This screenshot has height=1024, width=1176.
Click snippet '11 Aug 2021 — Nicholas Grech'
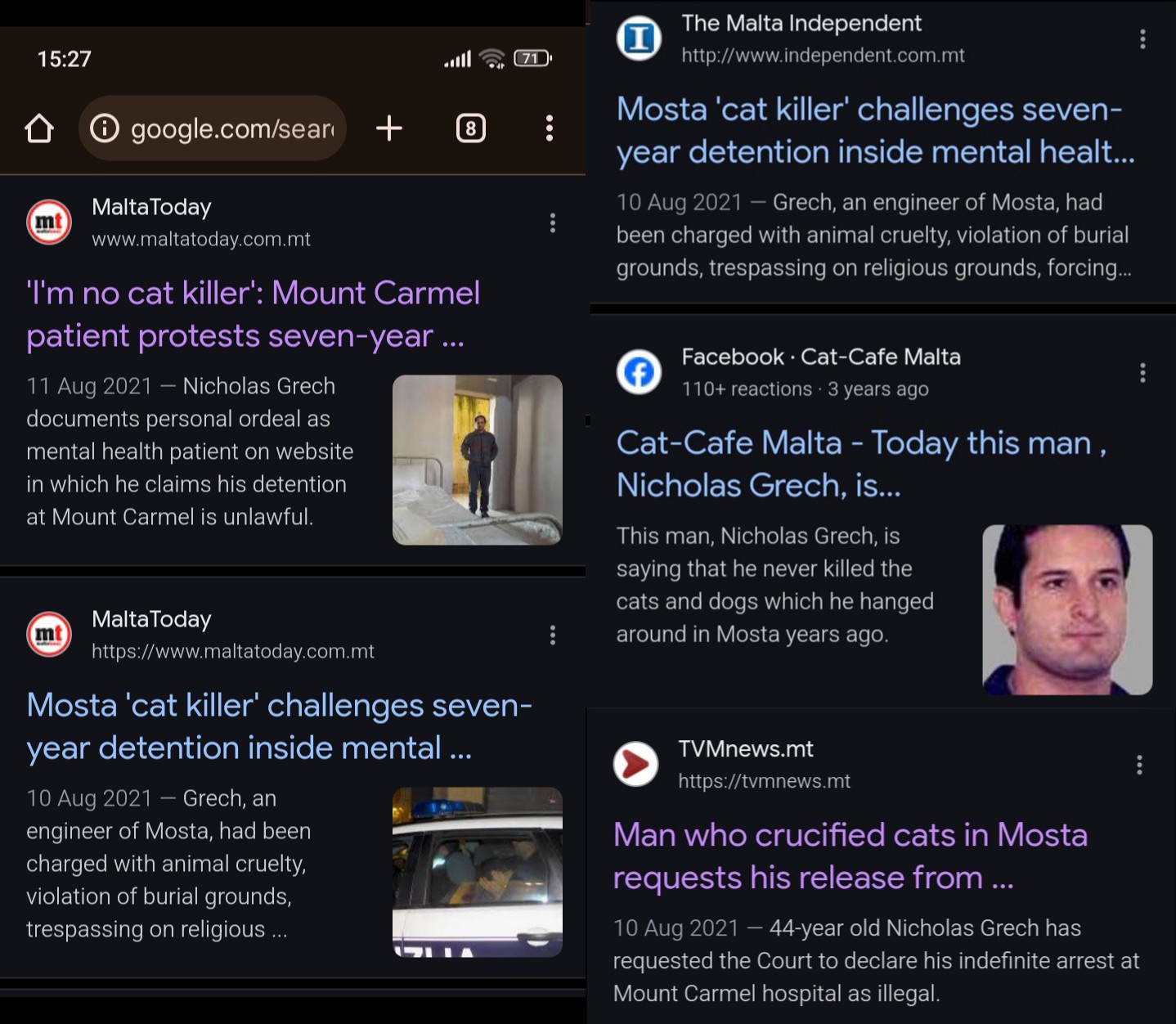pos(181,386)
